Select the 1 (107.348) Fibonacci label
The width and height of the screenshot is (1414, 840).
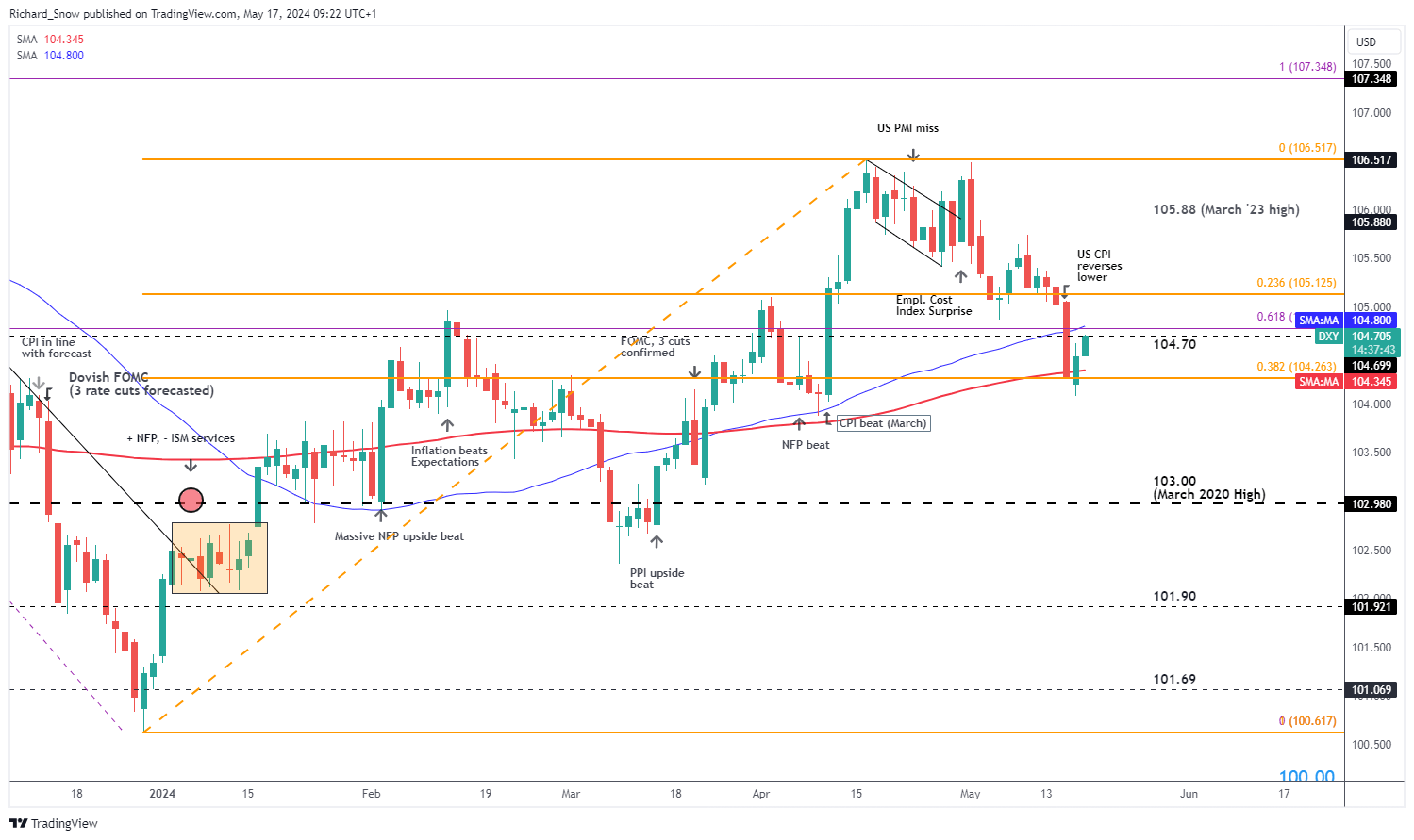1307,67
